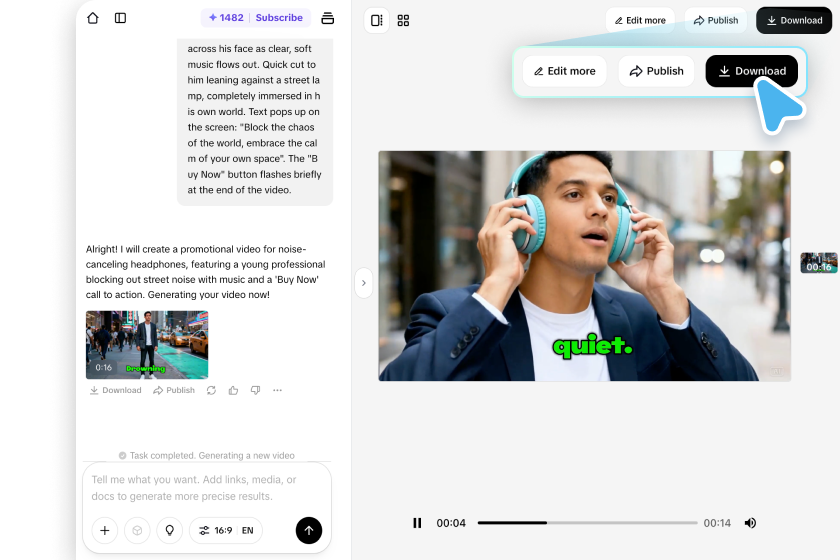This screenshot has width=840, height=560.
Task: Regenerate the video with the refresh icon
Action: 212,390
